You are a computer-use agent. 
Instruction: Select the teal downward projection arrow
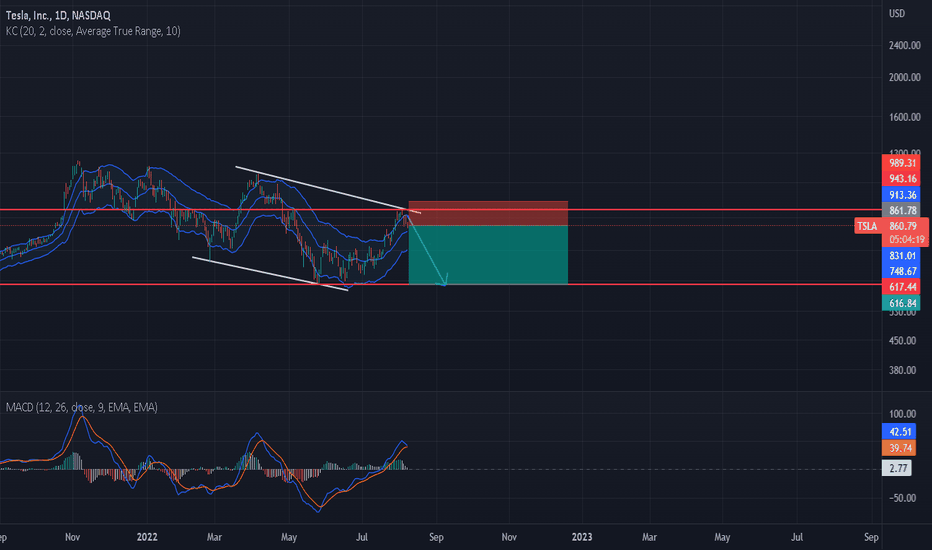tap(427, 249)
